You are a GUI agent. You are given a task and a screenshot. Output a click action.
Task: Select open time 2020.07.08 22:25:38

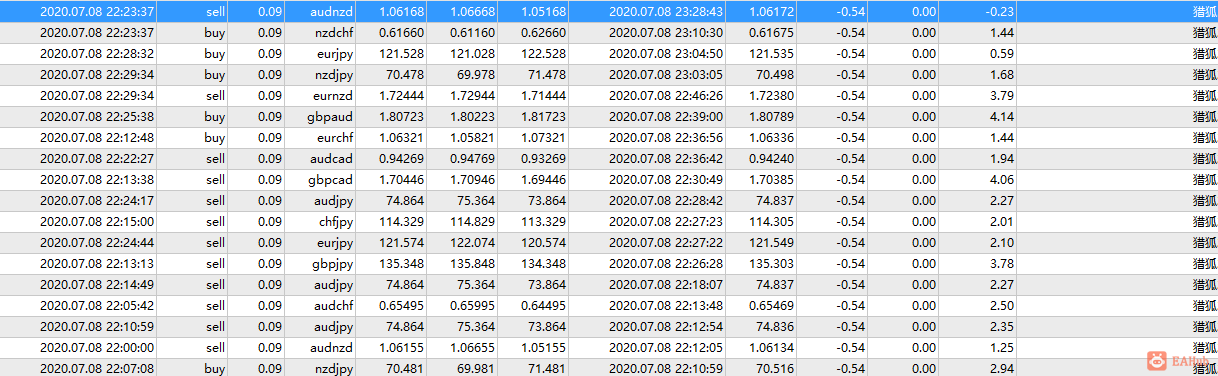point(97,117)
